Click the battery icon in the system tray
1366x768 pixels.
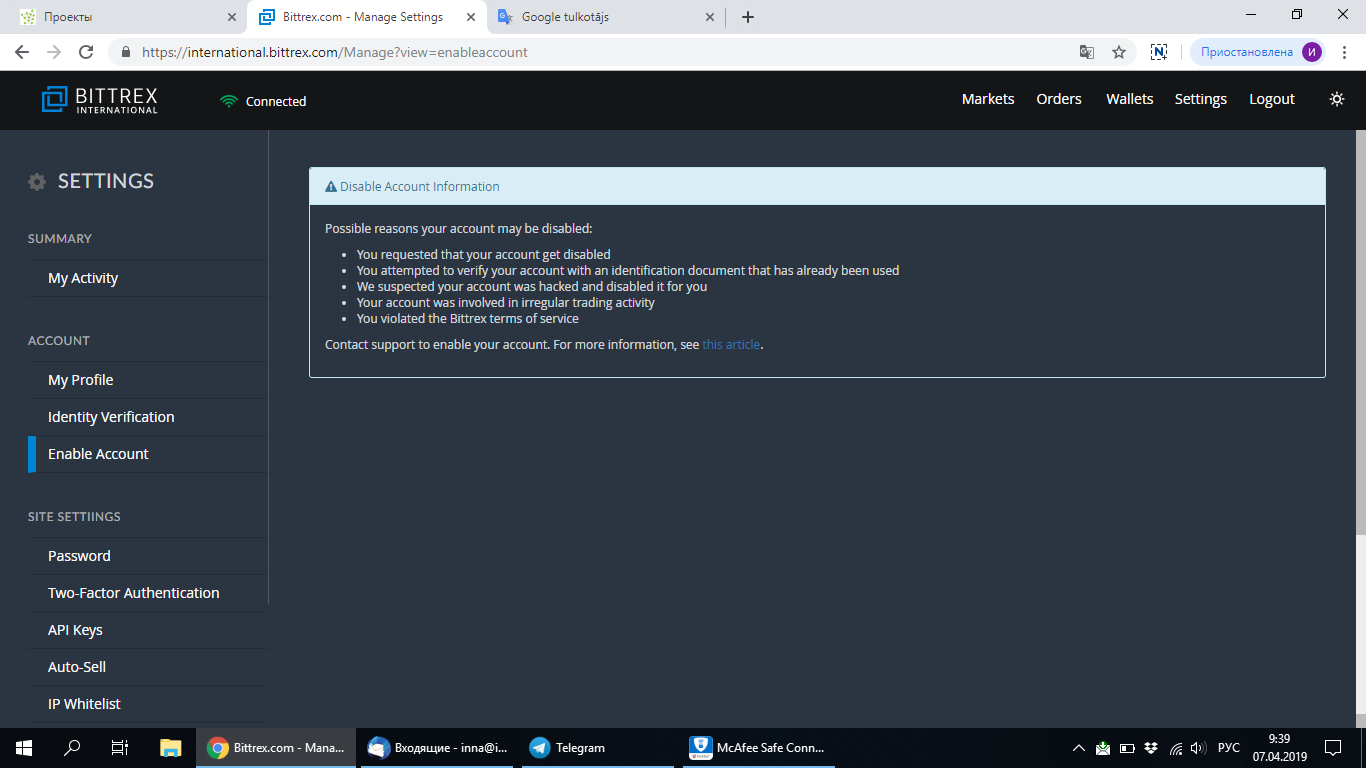pos(1127,748)
